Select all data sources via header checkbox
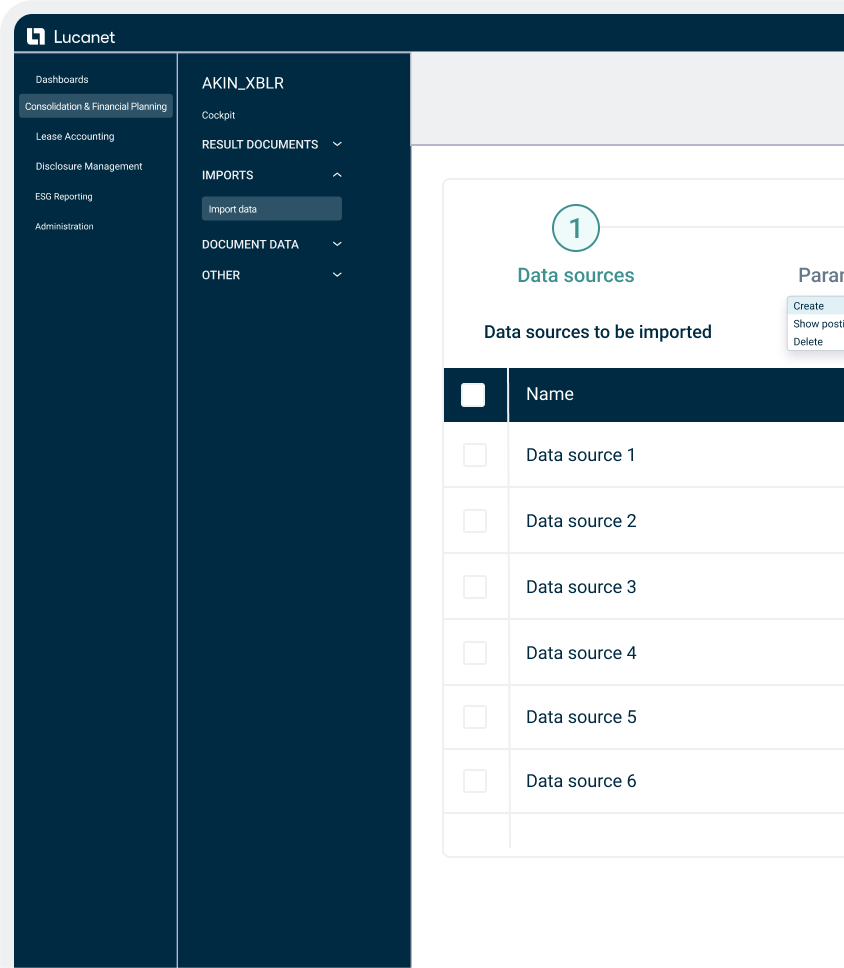This screenshot has height=968, width=844. 473,395
